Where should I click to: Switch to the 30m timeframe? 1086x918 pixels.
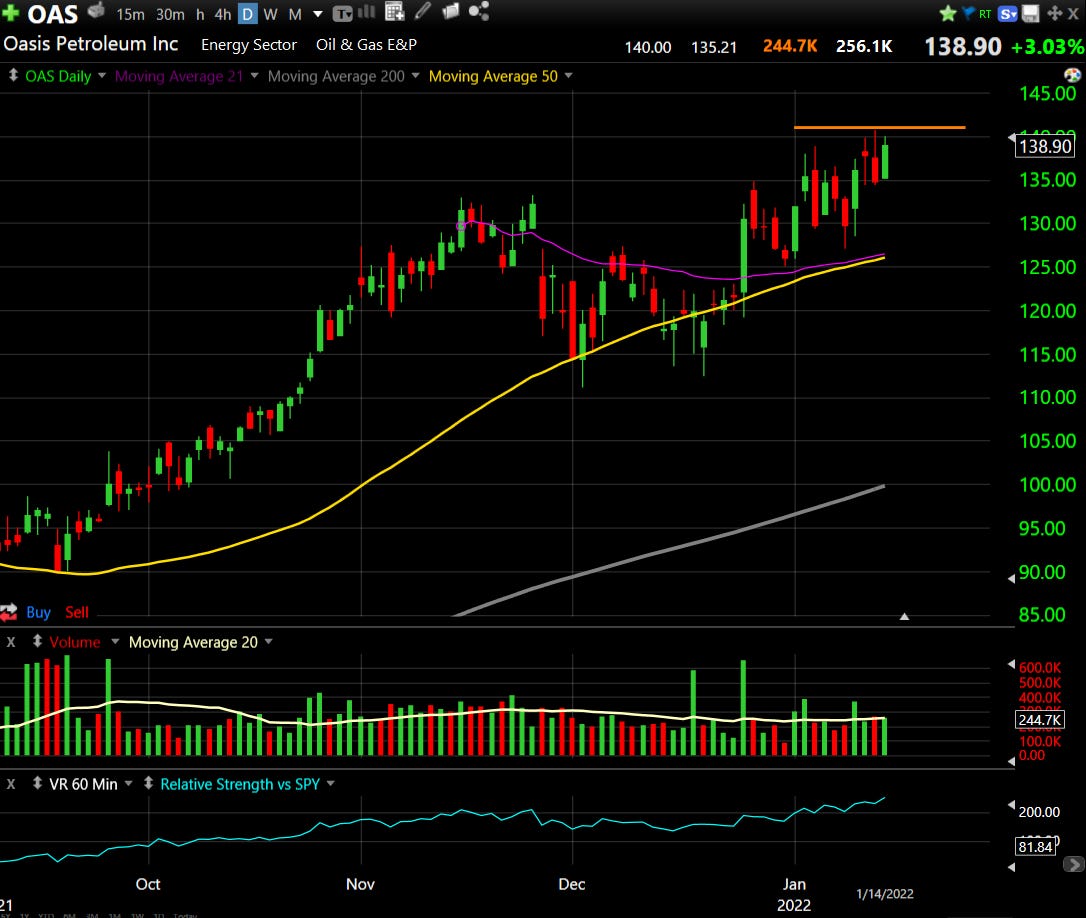coord(170,15)
